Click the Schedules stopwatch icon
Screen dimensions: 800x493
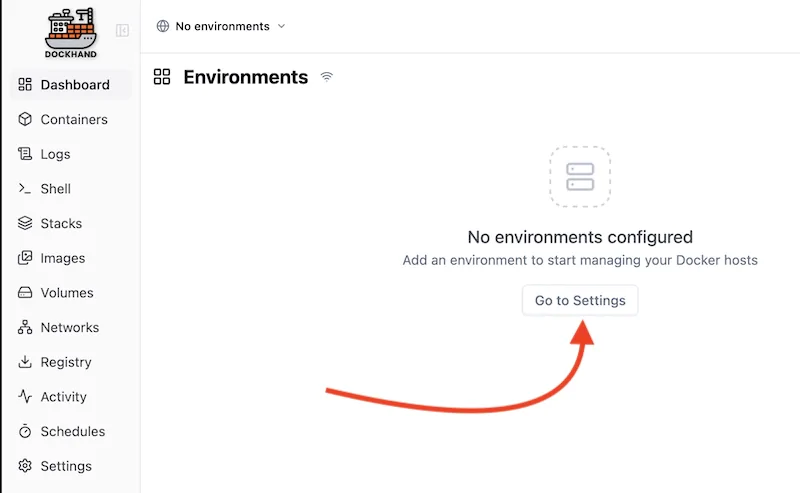[x=25, y=432]
